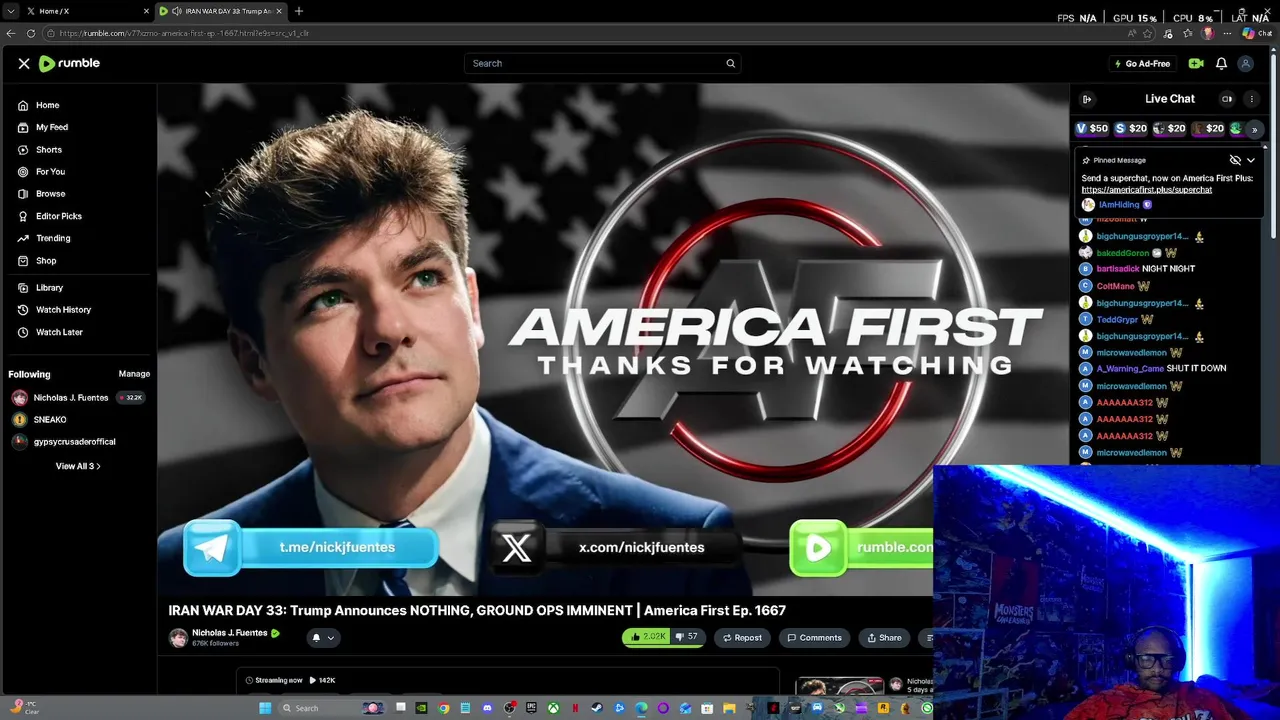Dislike the video with the thumbs-down 57 button
Image resolution: width=1280 pixels, height=720 pixels.
pyautogui.click(x=687, y=637)
